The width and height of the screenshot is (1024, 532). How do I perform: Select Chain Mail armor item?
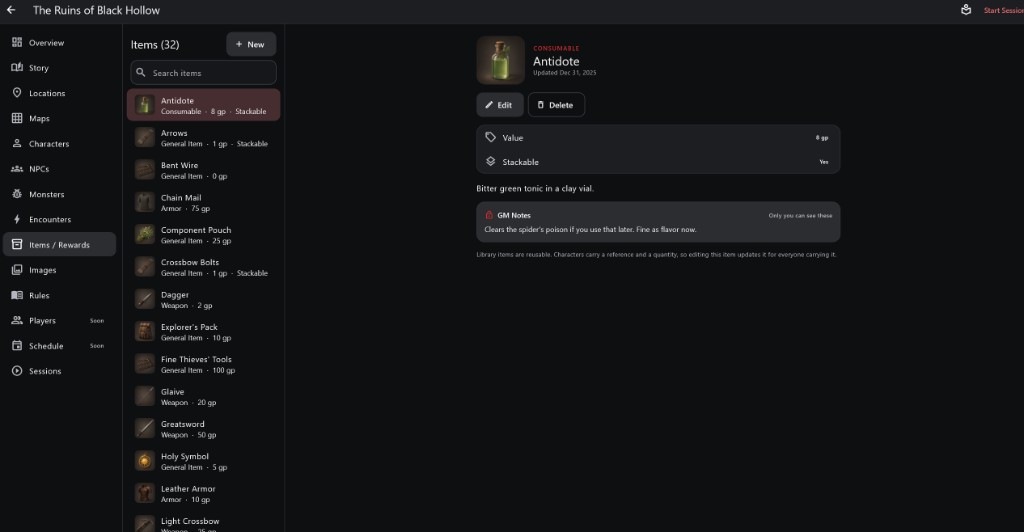click(203, 202)
